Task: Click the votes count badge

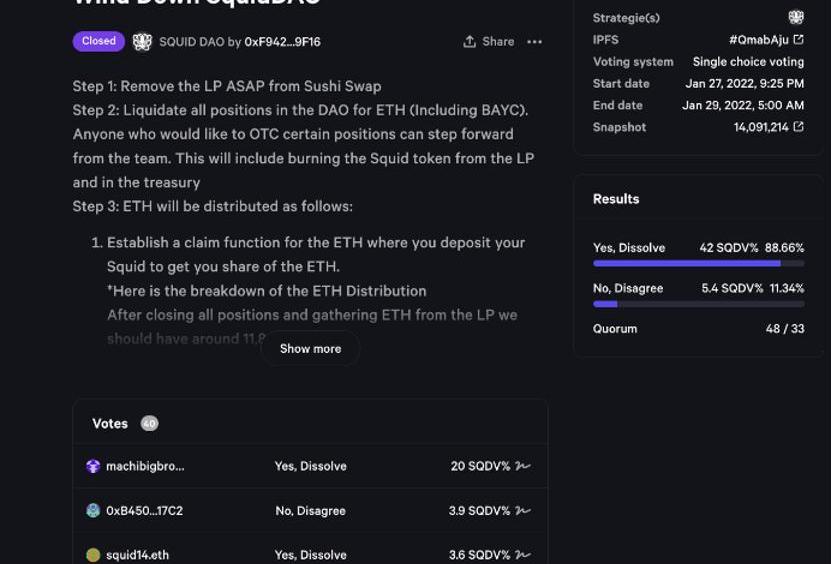Action: tap(149, 424)
